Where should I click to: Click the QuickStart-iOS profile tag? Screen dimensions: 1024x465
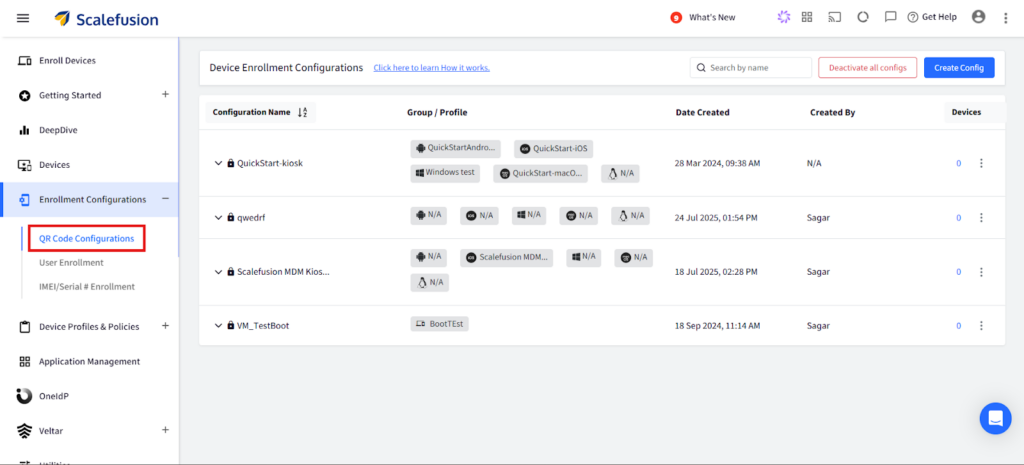pos(553,149)
